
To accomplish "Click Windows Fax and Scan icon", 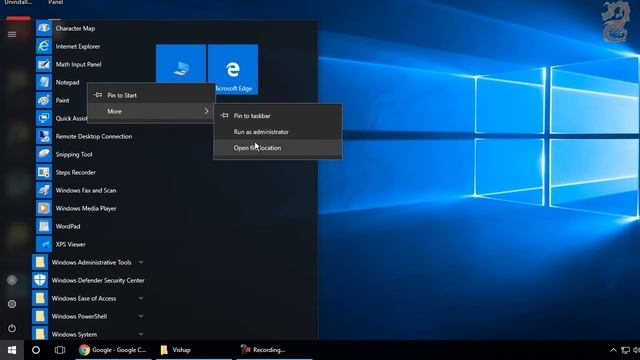I will [44, 190].
